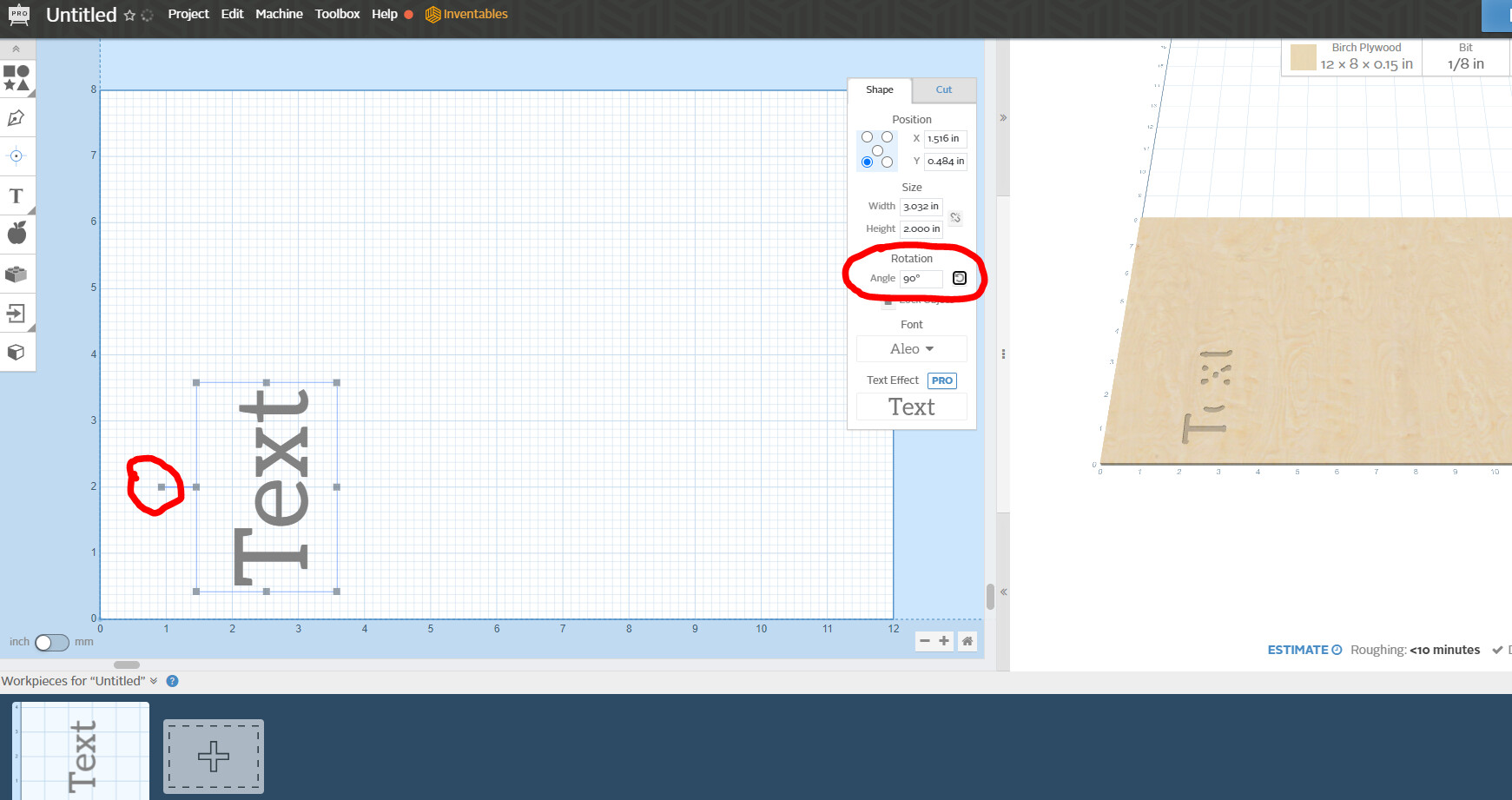The width and height of the screenshot is (1512, 800).
Task: Click the Import file icon
Action: [17, 314]
